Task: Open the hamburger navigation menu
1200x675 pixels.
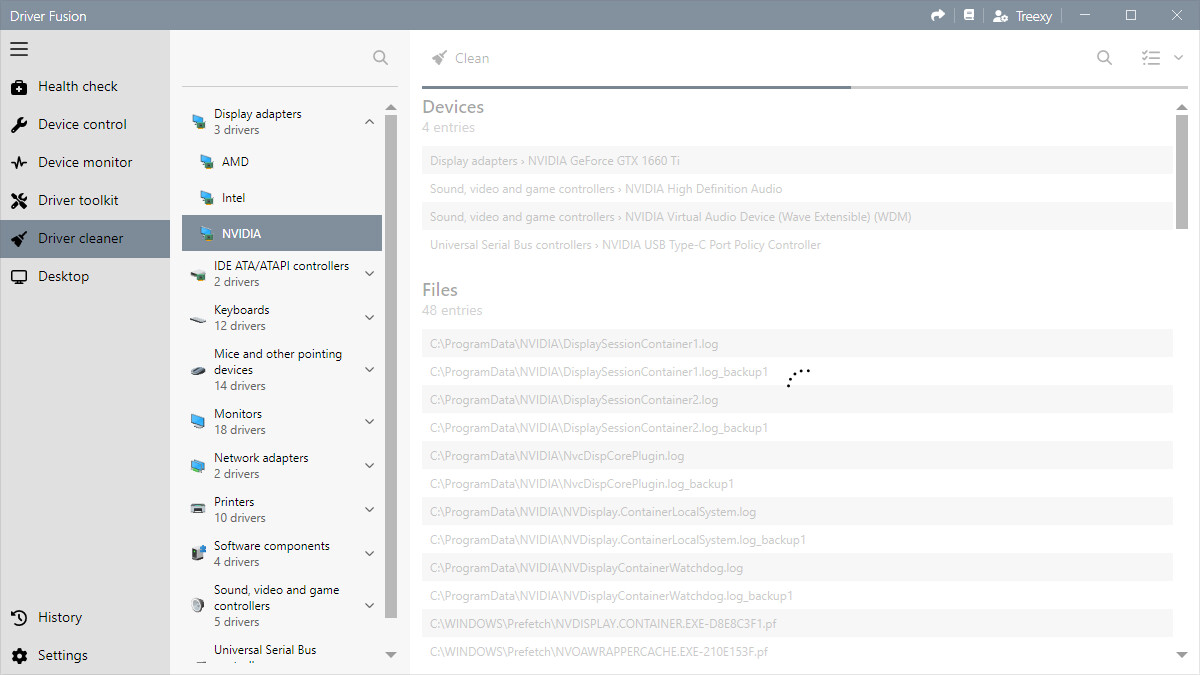Action: tap(19, 49)
